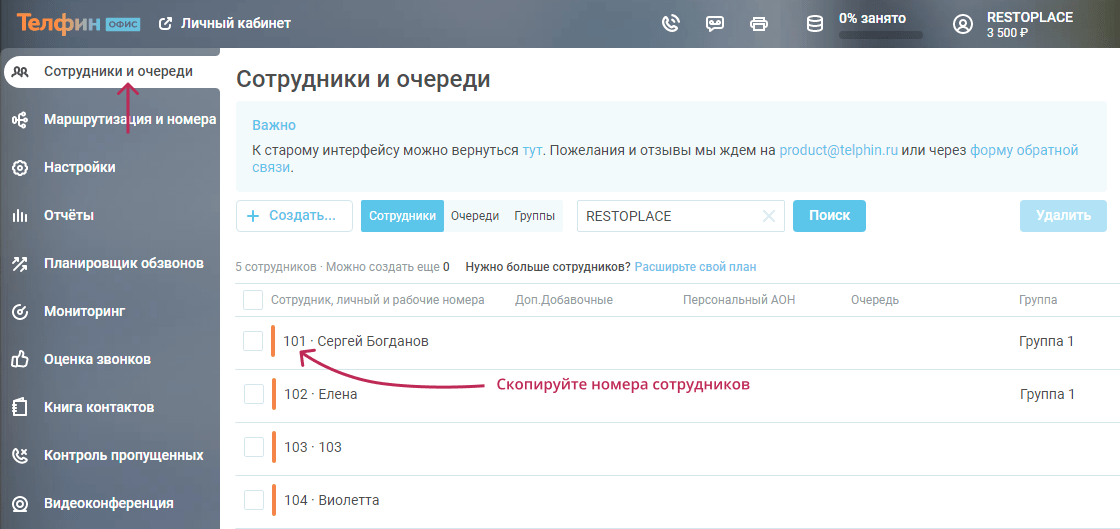Screen dimensions: 1120x529
Task: Click RESTOPLACE account name in header
Action: coord(1030,17)
